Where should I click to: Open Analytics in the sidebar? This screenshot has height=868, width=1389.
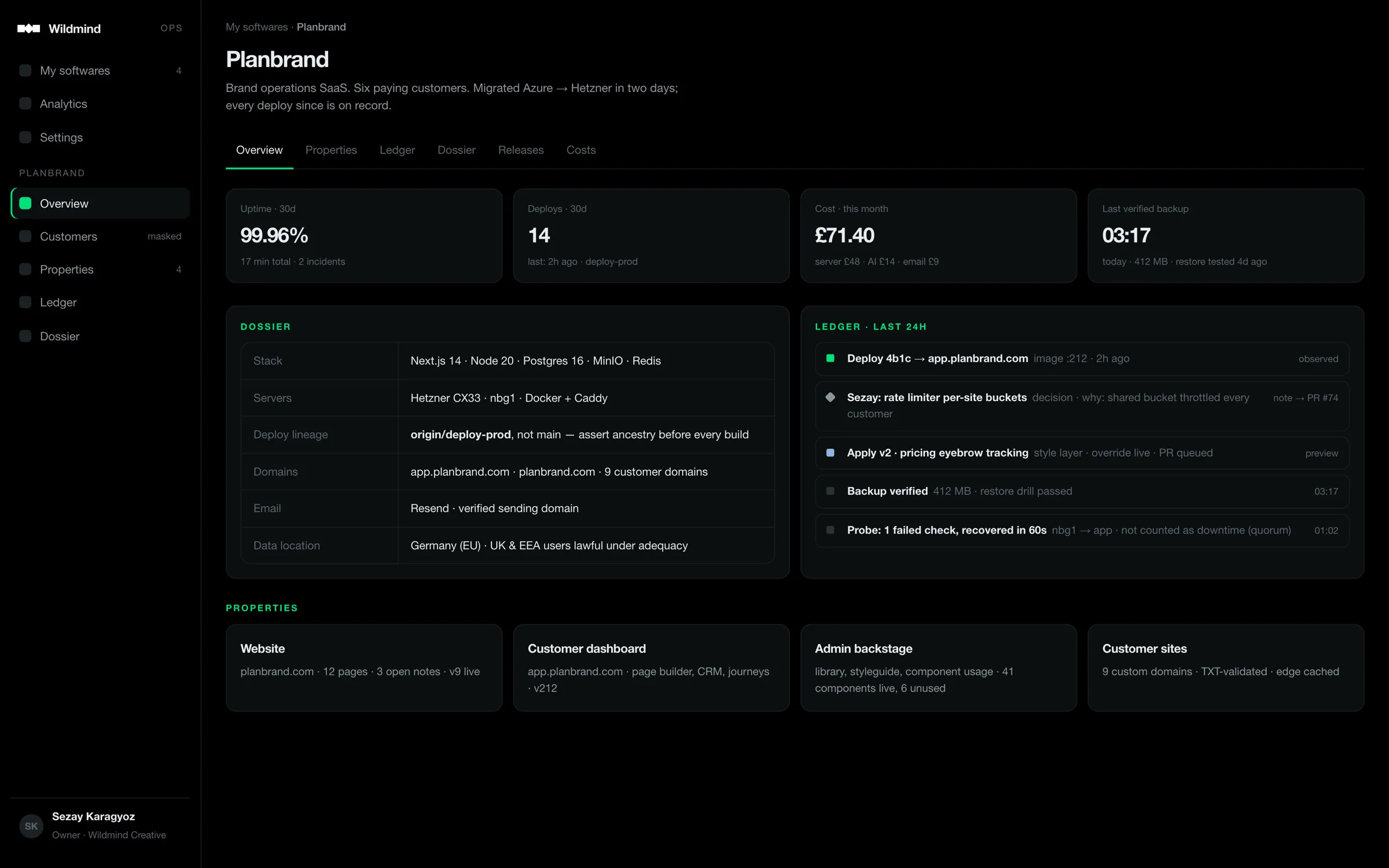pyautogui.click(x=100, y=104)
